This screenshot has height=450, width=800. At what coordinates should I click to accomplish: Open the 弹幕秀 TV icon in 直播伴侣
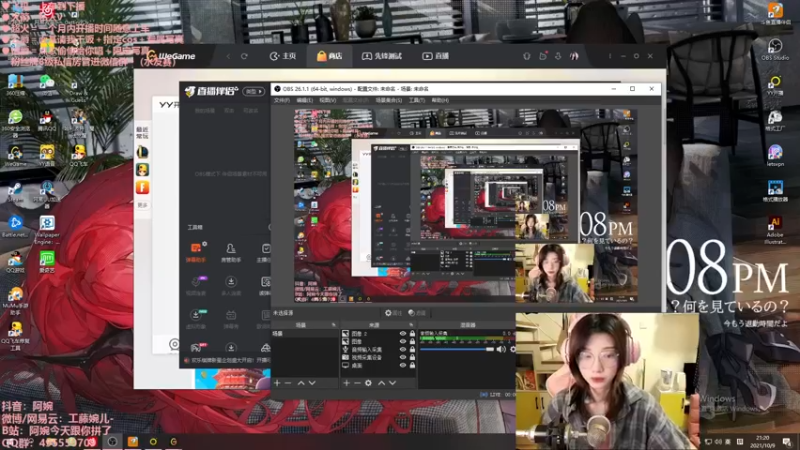231,319
